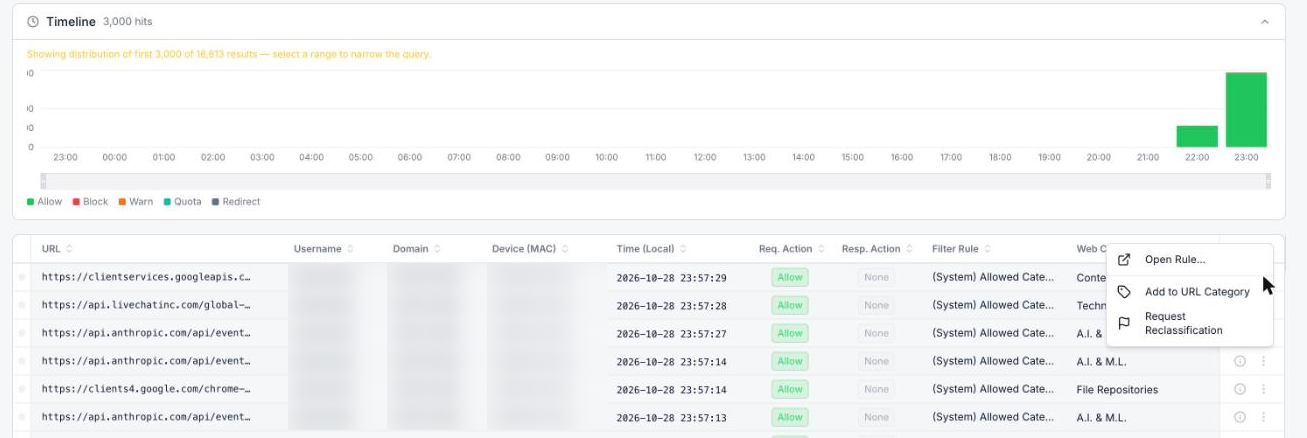The image size is (1307, 438).
Task: Click the URL https://clients4.google.com/chrome-…
Action: tap(146, 389)
